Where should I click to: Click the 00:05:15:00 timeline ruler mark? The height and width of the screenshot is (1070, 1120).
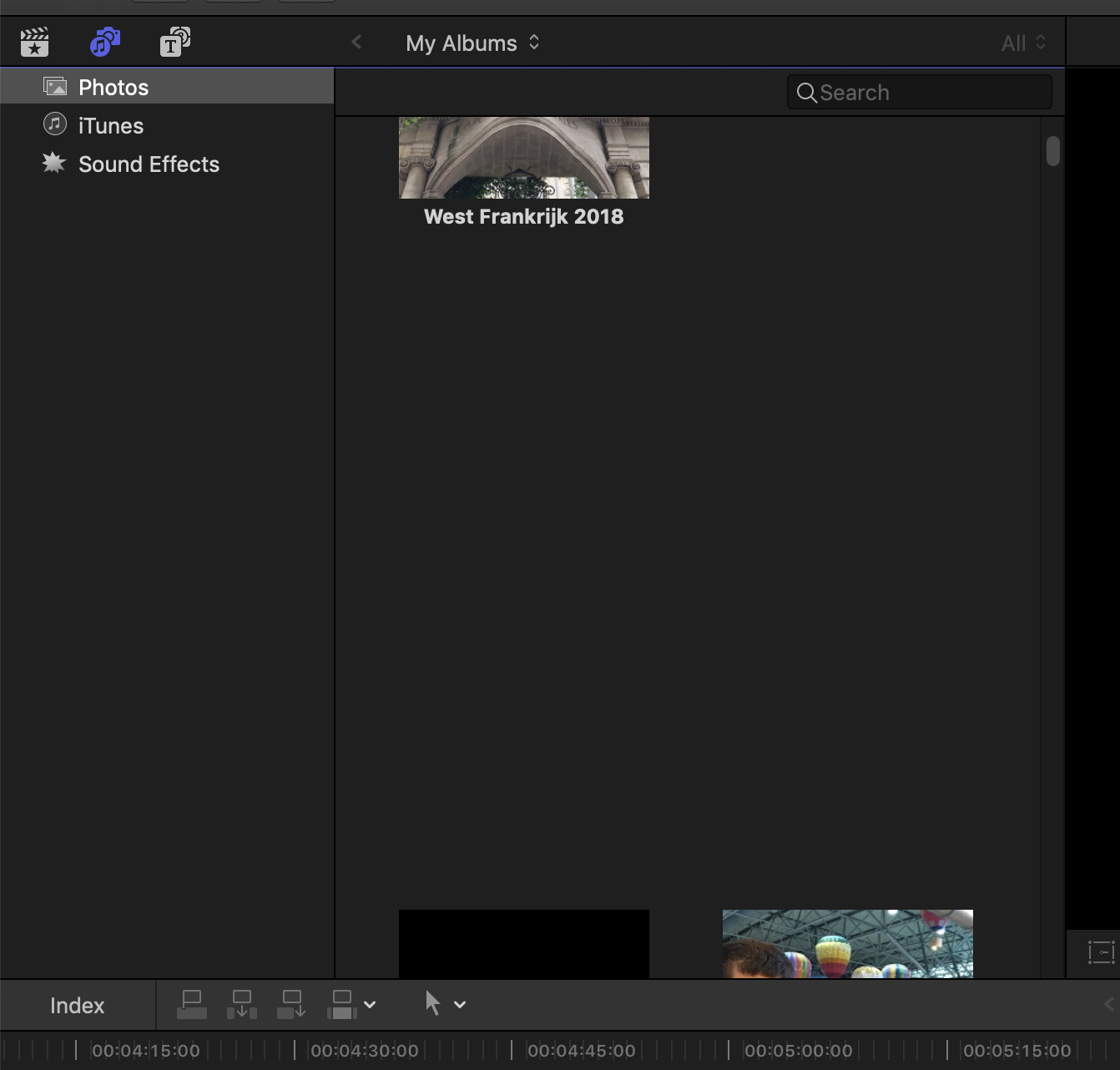tap(1017, 1051)
